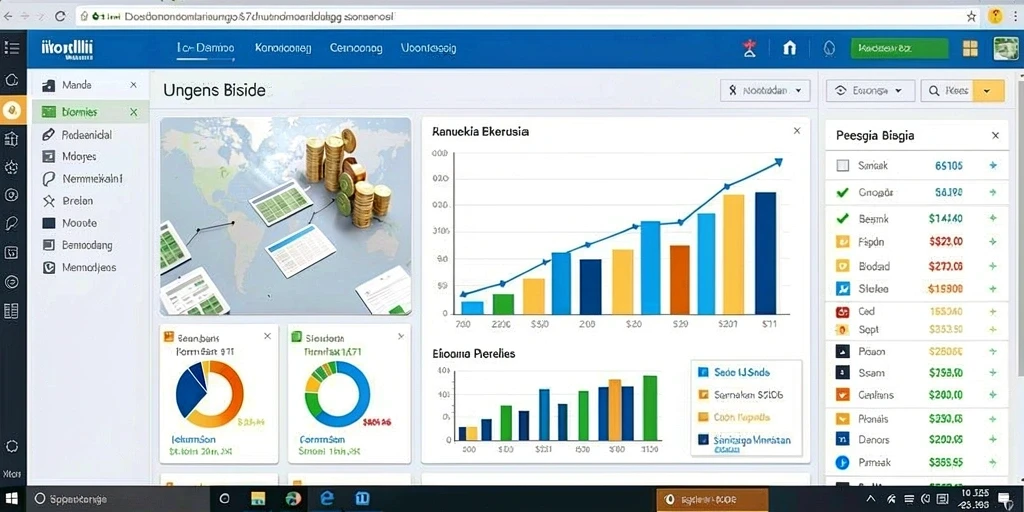The width and height of the screenshot is (1024, 512).
Task: Open the hamburger menu icon at top-left
Action: (x=12, y=48)
